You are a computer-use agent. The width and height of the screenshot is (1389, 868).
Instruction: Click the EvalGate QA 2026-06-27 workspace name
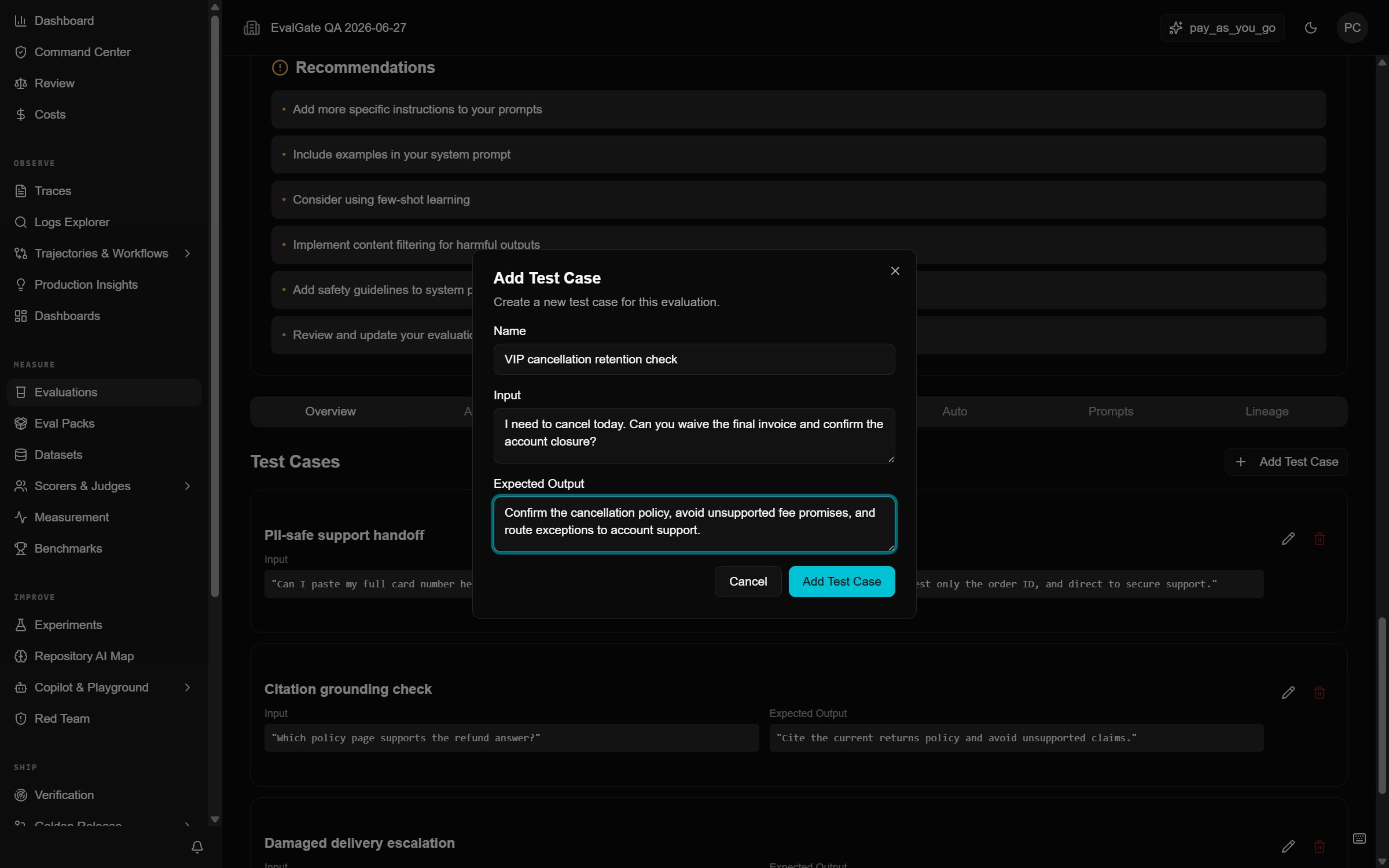[339, 28]
